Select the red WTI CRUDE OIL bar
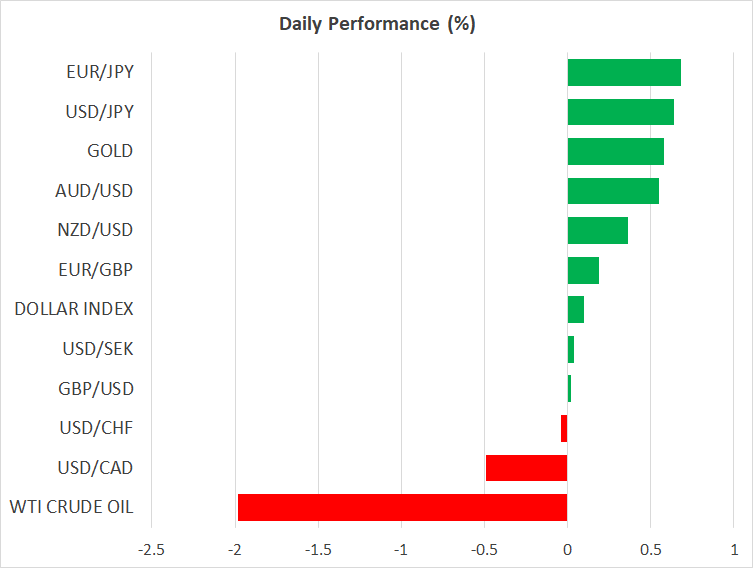753x568 pixels. click(402, 507)
